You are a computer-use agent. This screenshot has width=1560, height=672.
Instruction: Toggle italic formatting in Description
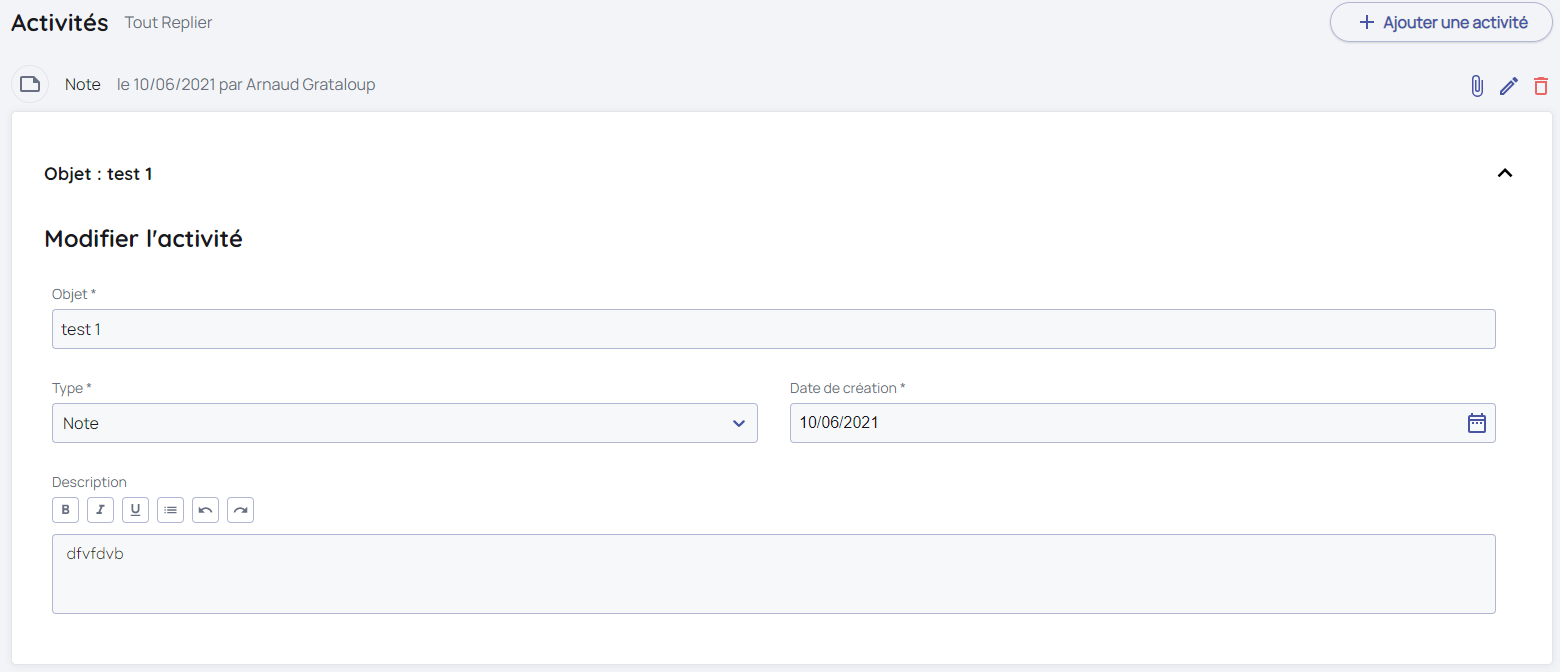100,510
